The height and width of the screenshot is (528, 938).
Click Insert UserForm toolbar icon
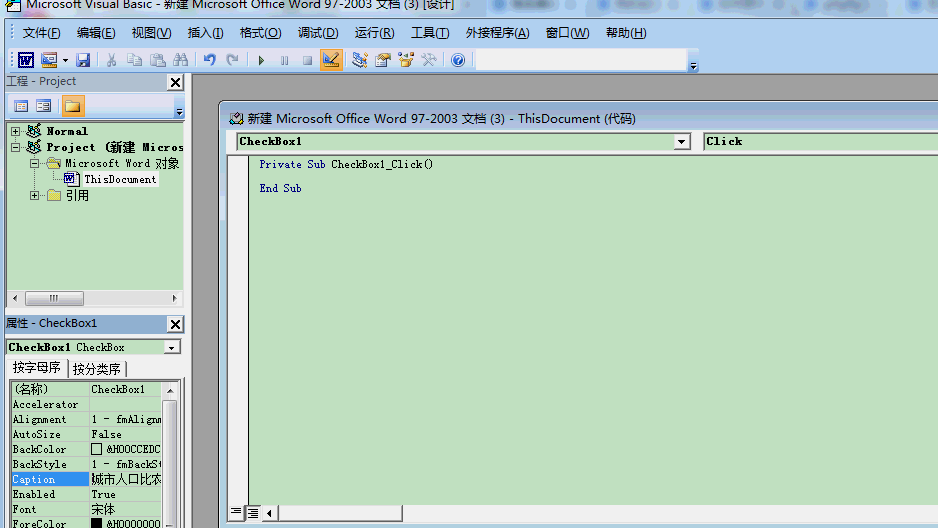(x=49, y=60)
